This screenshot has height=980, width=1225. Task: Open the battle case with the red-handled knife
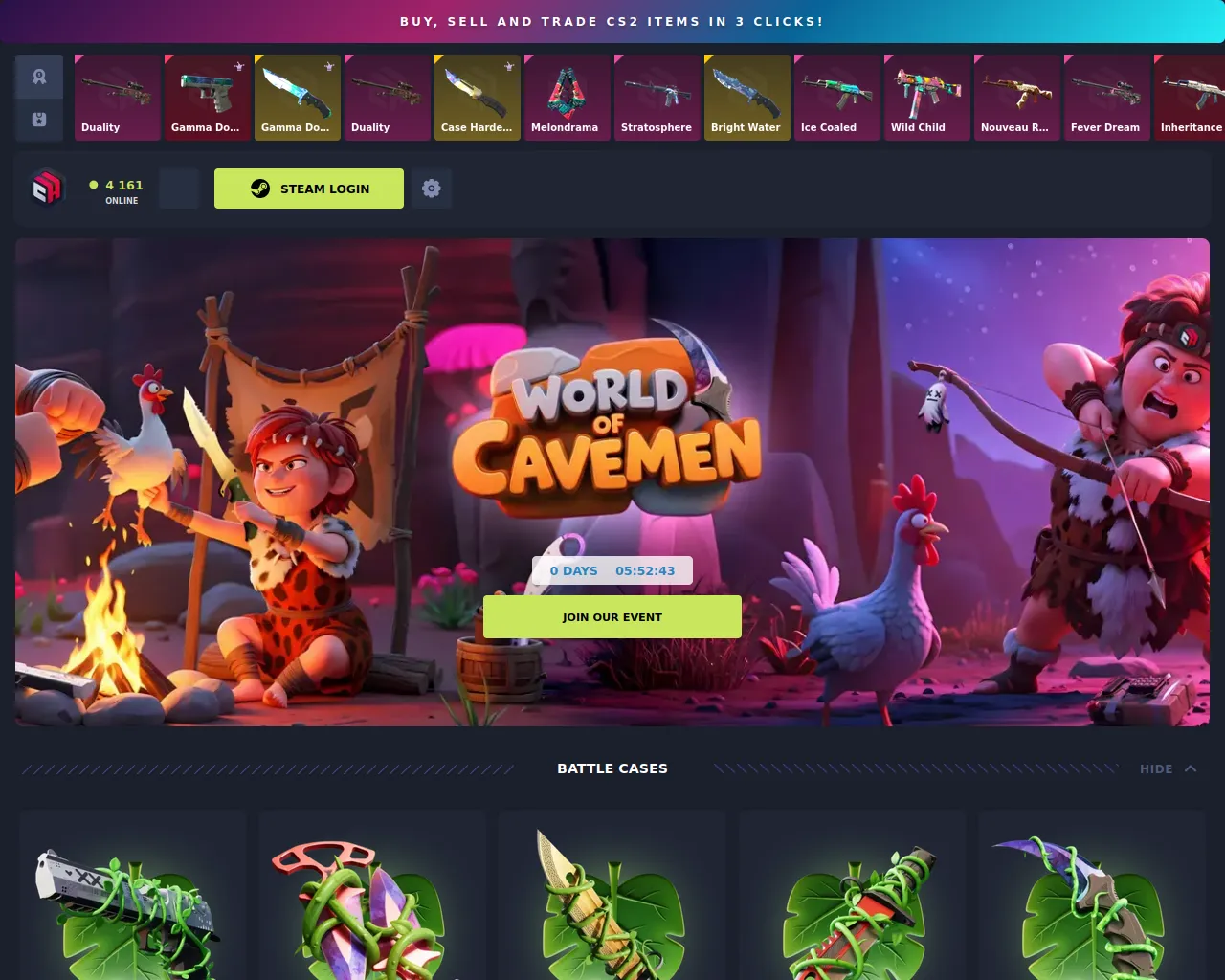[853, 896]
